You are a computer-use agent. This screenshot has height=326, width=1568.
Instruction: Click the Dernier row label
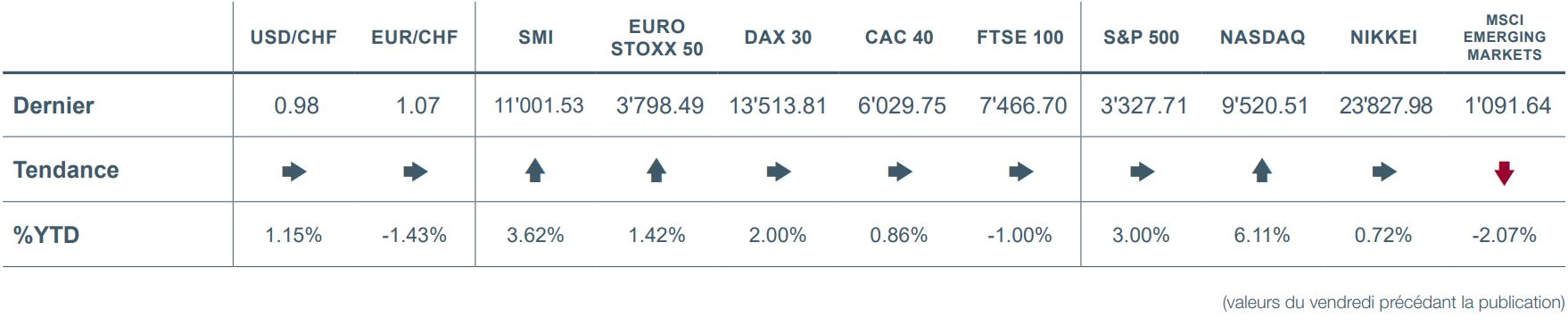pyautogui.click(x=54, y=105)
